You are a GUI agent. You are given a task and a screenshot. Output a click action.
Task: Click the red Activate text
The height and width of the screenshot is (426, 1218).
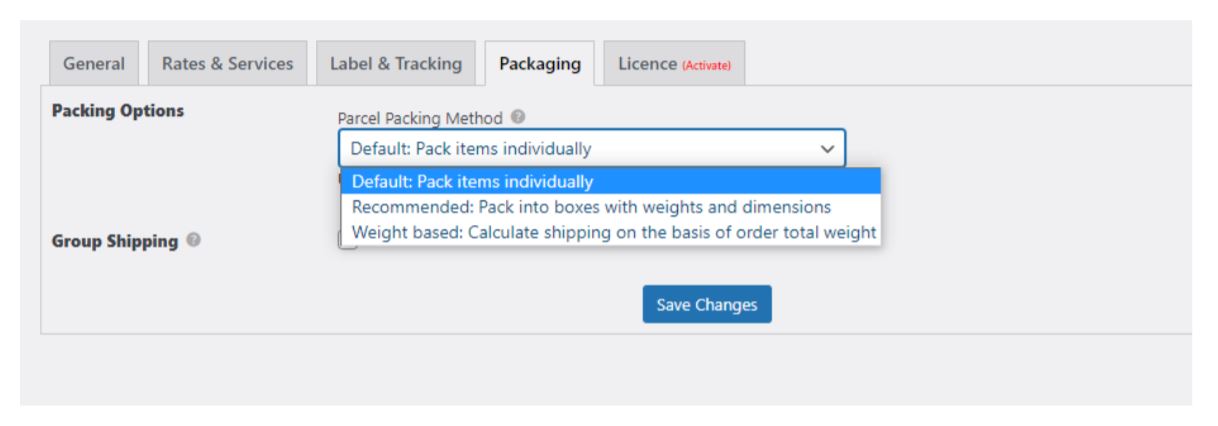tap(707, 66)
